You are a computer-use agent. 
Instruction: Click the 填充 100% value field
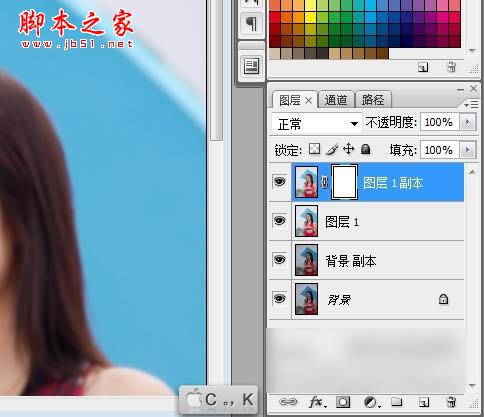point(440,149)
